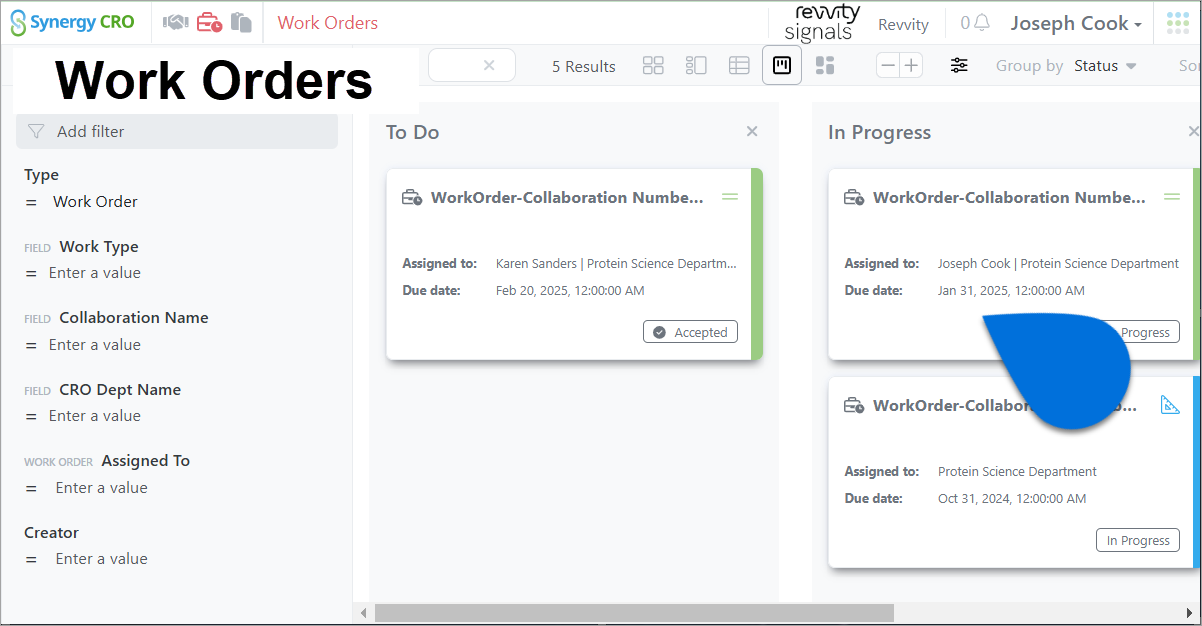Increase card size with plus
This screenshot has width=1202, height=626.
(910, 66)
